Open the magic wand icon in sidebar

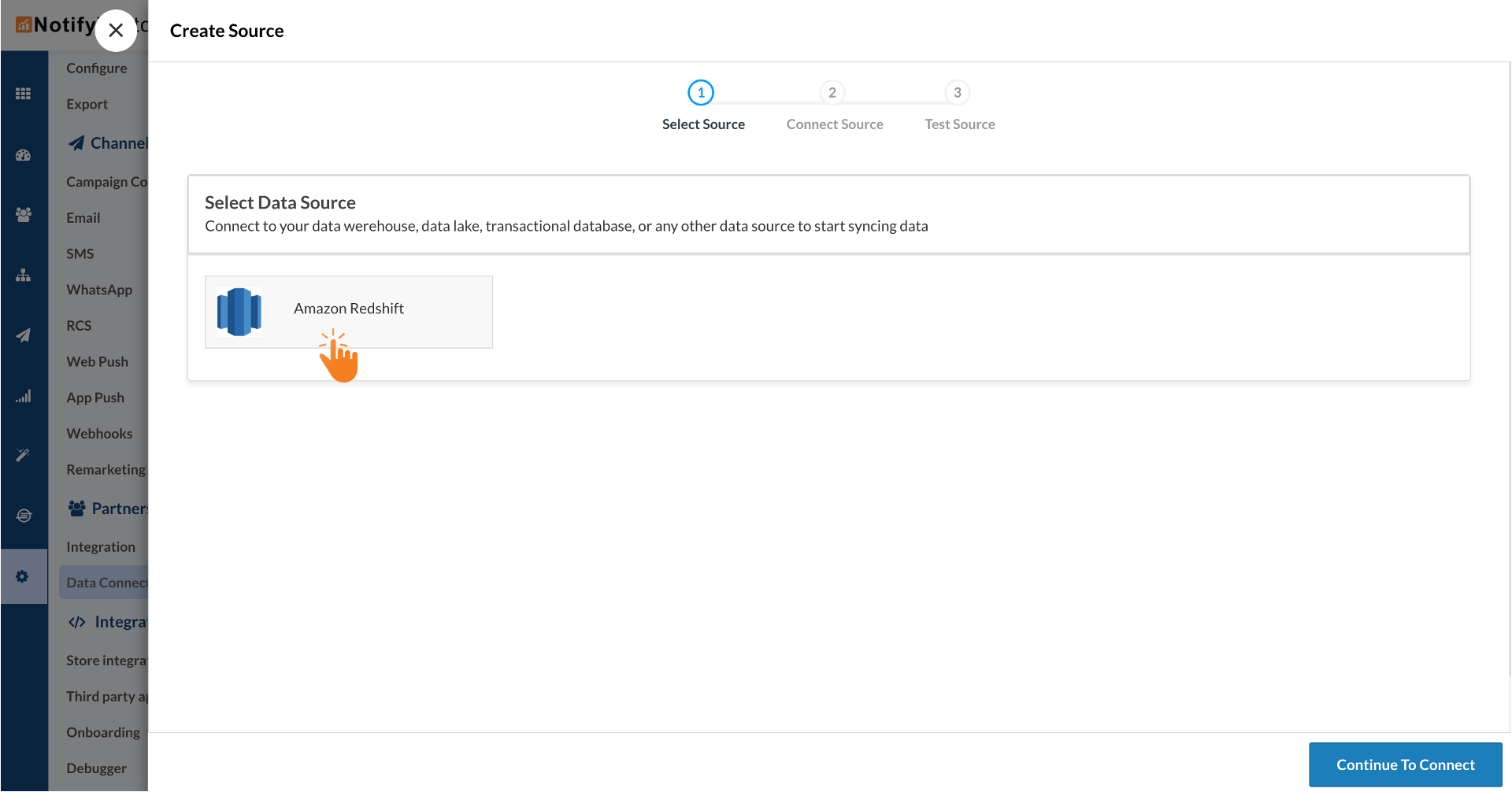tap(24, 455)
